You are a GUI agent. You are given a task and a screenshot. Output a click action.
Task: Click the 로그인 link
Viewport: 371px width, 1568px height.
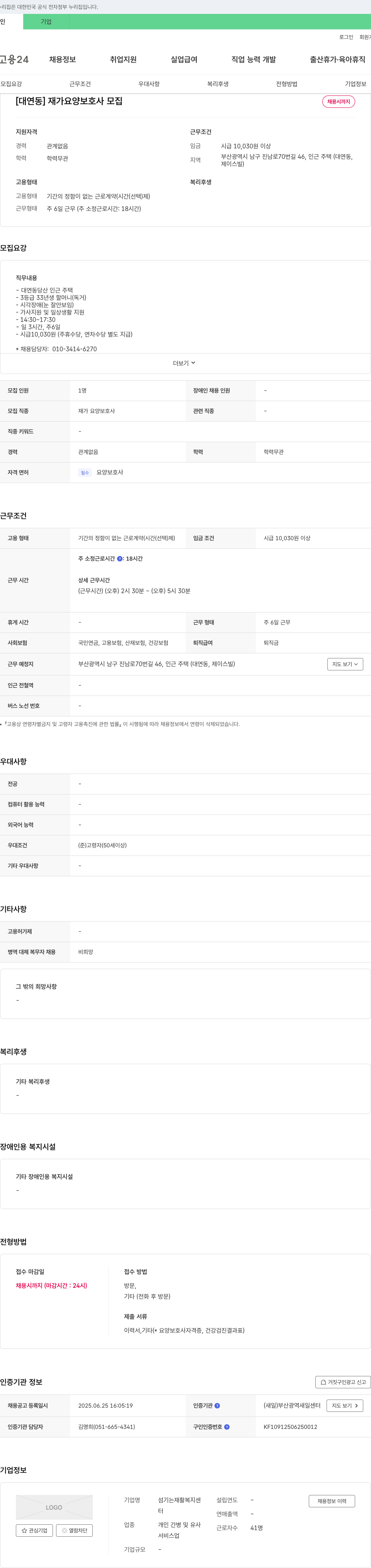click(x=346, y=37)
